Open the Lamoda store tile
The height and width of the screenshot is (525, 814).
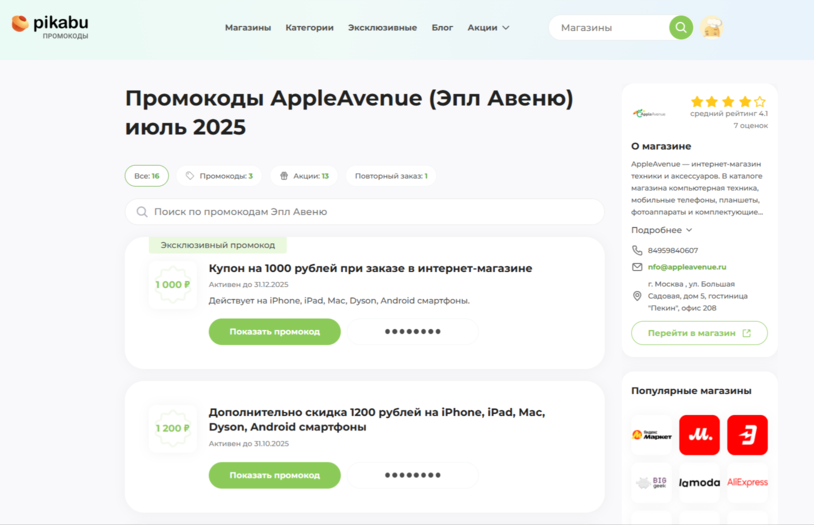[x=699, y=482]
